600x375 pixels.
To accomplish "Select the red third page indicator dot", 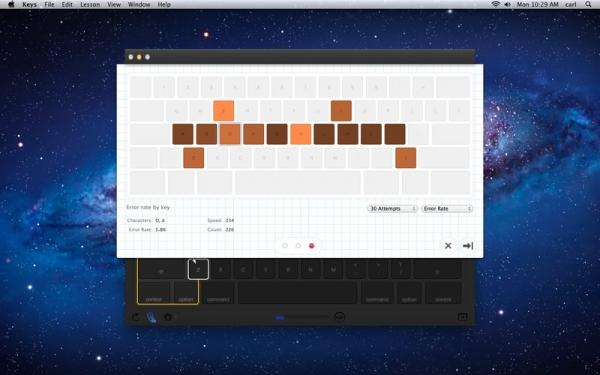I will 311,246.
